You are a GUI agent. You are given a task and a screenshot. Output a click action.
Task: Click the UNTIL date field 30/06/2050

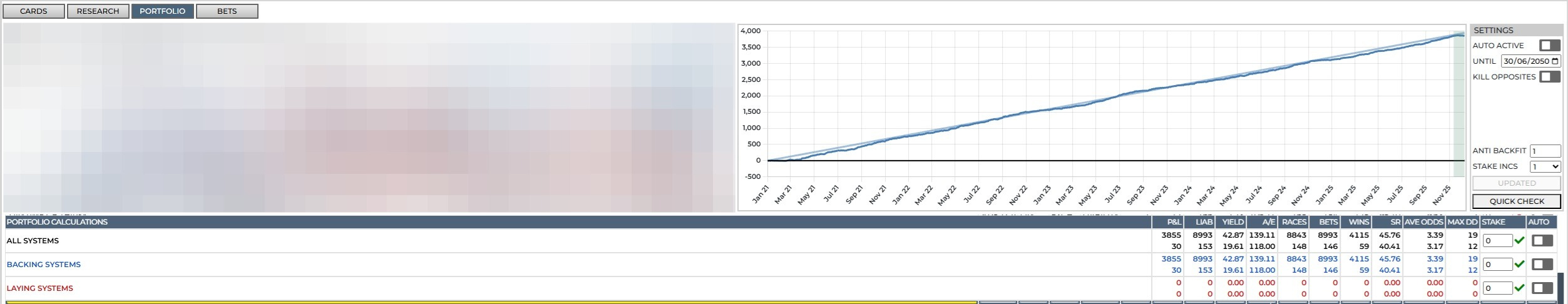[1530, 61]
